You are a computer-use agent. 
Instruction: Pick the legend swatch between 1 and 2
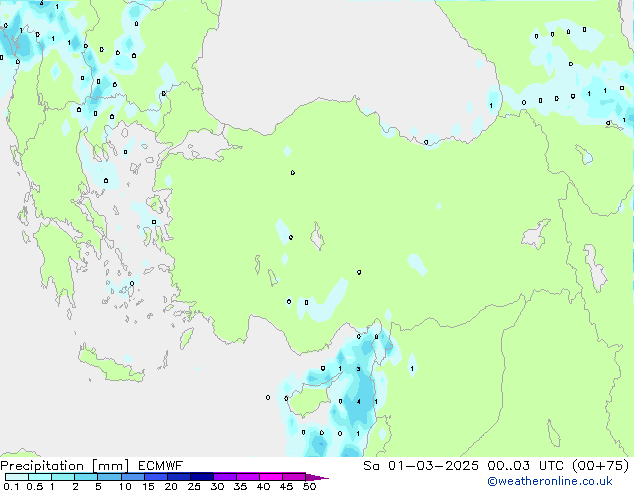[x=63, y=477]
